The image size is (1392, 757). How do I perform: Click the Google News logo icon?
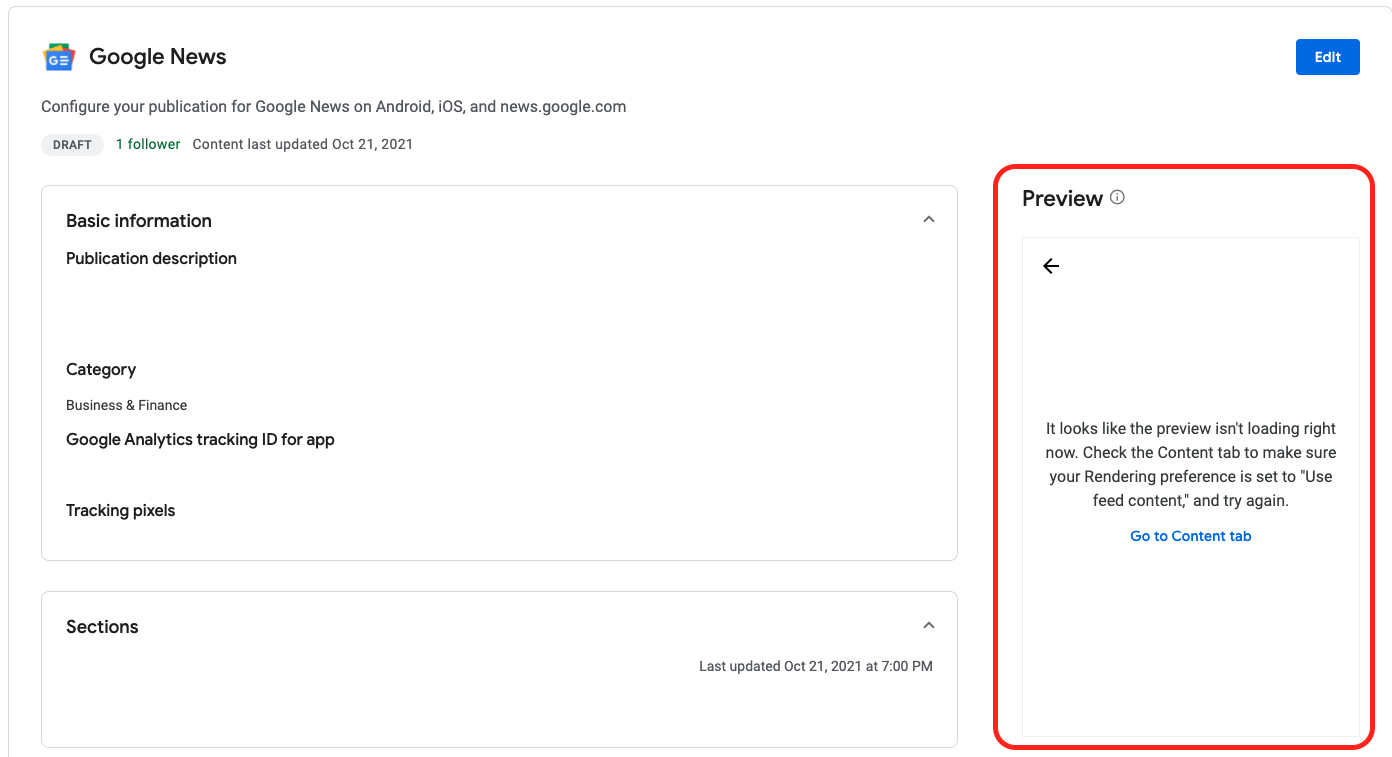click(59, 57)
